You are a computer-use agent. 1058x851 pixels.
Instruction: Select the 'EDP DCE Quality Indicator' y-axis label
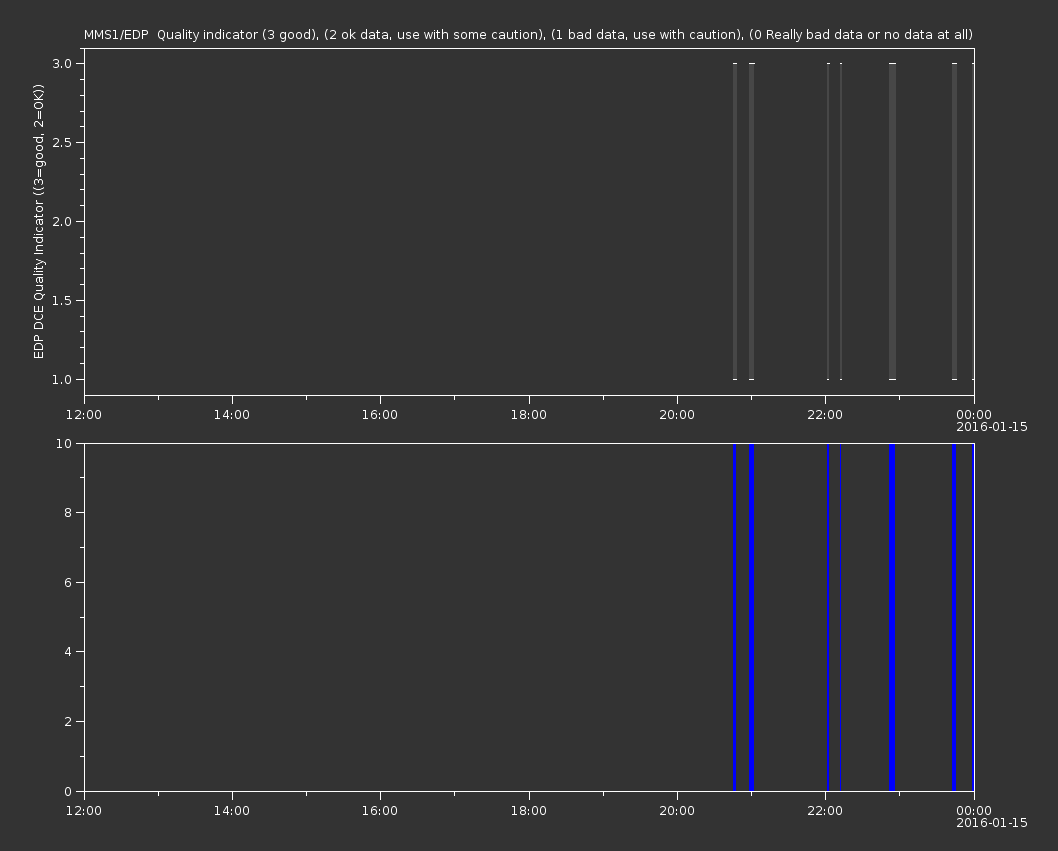(x=38, y=221)
